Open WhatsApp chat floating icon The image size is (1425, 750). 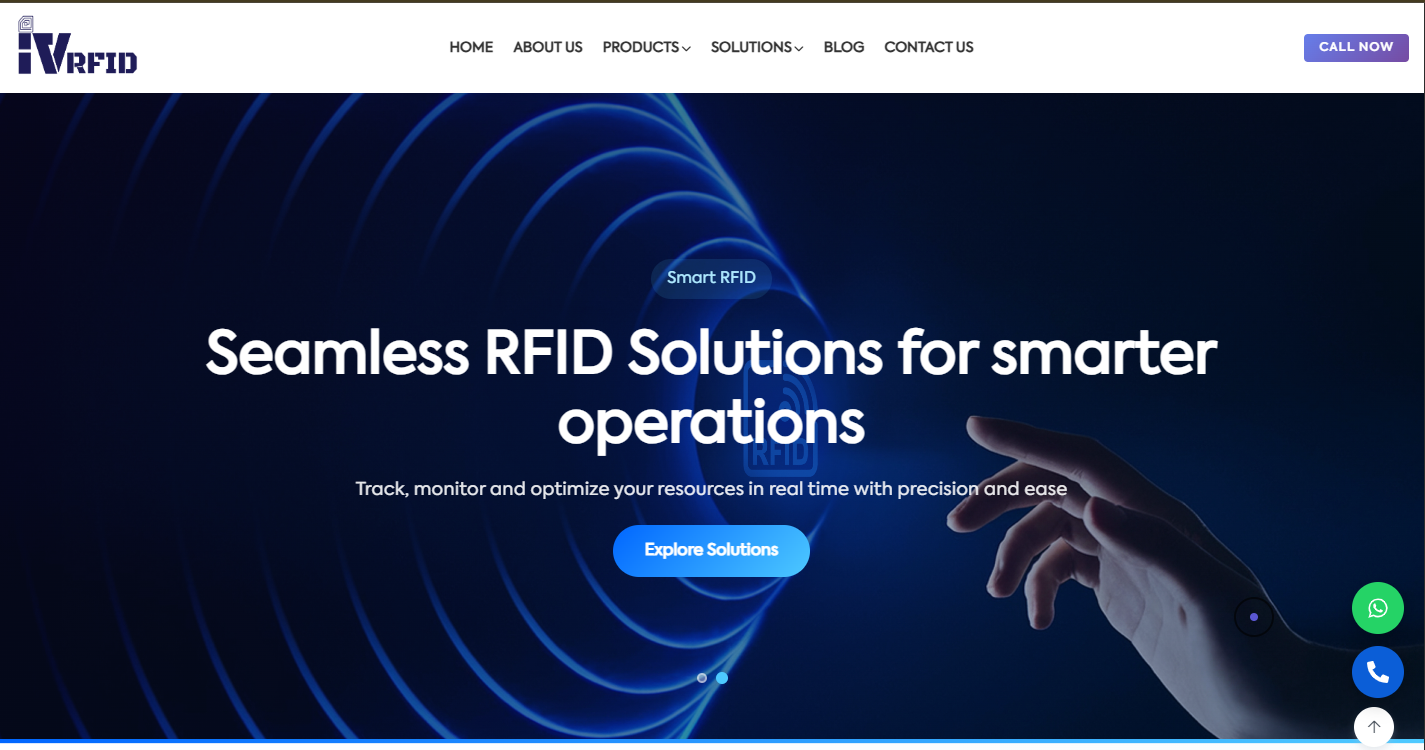(x=1378, y=608)
